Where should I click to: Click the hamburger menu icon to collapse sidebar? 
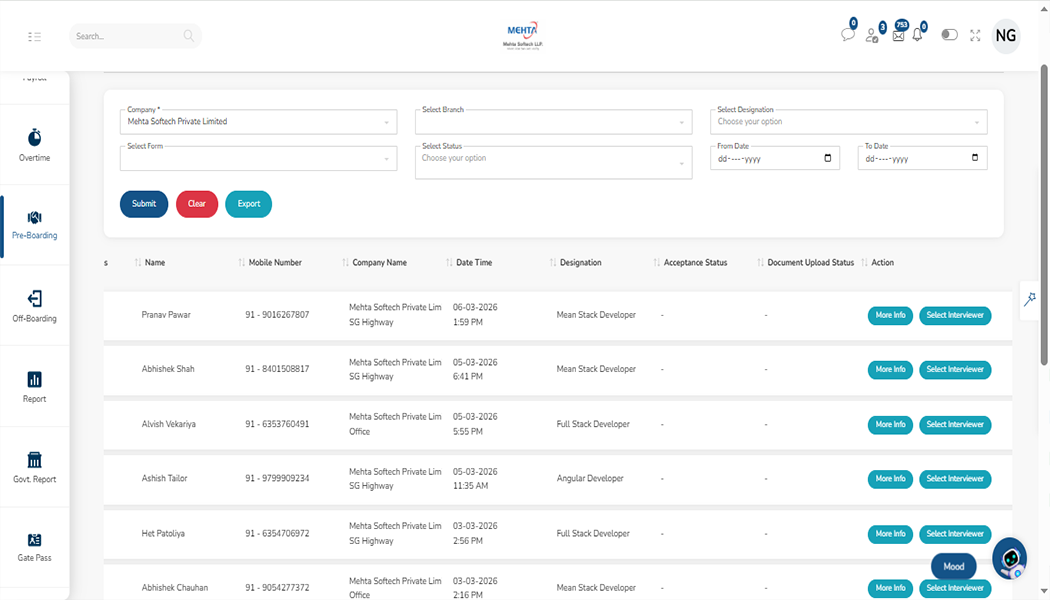[35, 37]
